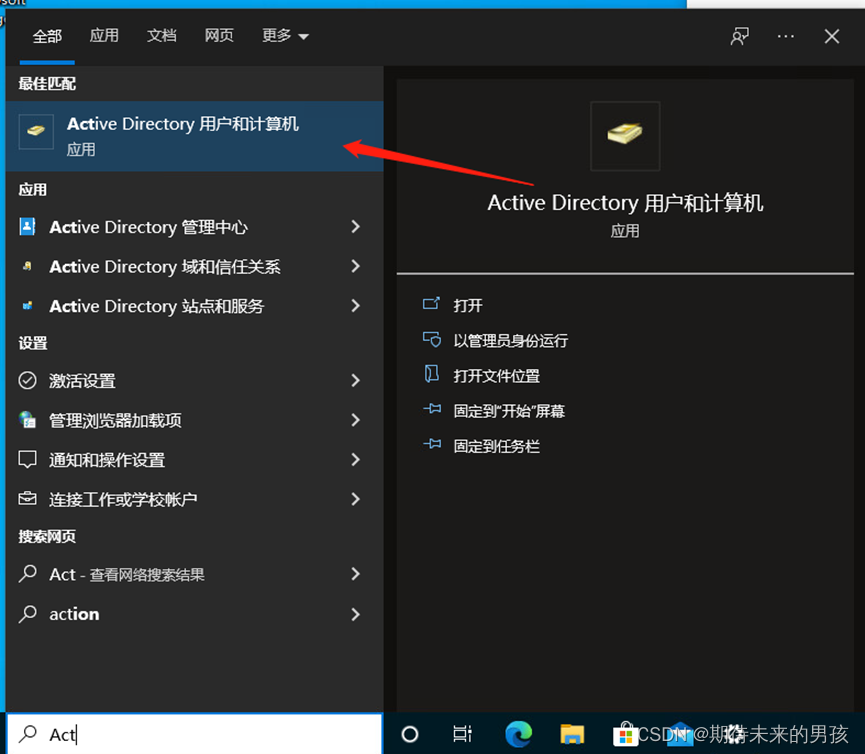Click the 管理浏览器加载项 globe icon
The image size is (865, 754).
pos(27,420)
